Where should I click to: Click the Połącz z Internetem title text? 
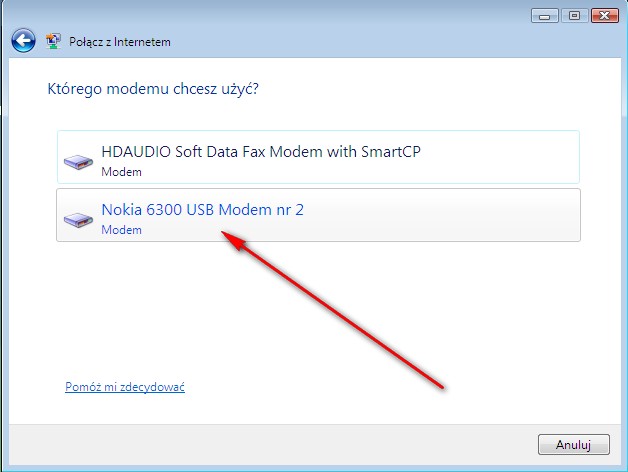pos(120,42)
